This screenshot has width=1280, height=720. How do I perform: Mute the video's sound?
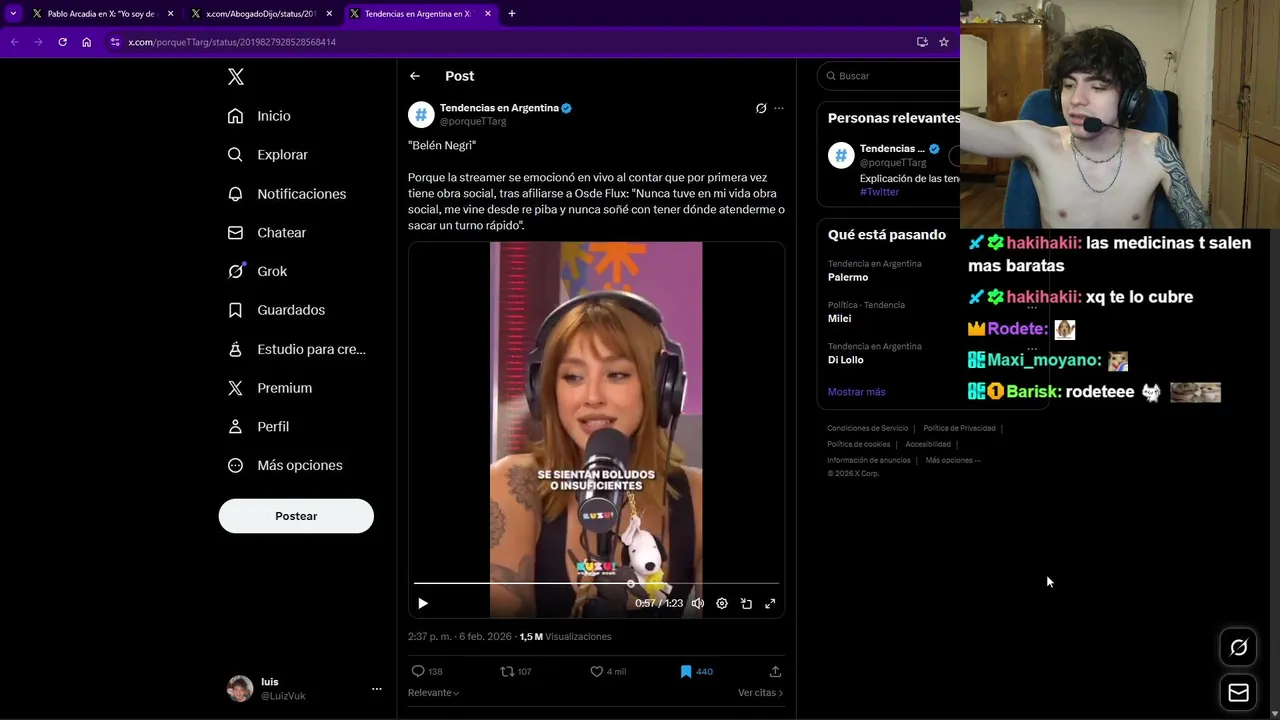pyautogui.click(x=698, y=603)
